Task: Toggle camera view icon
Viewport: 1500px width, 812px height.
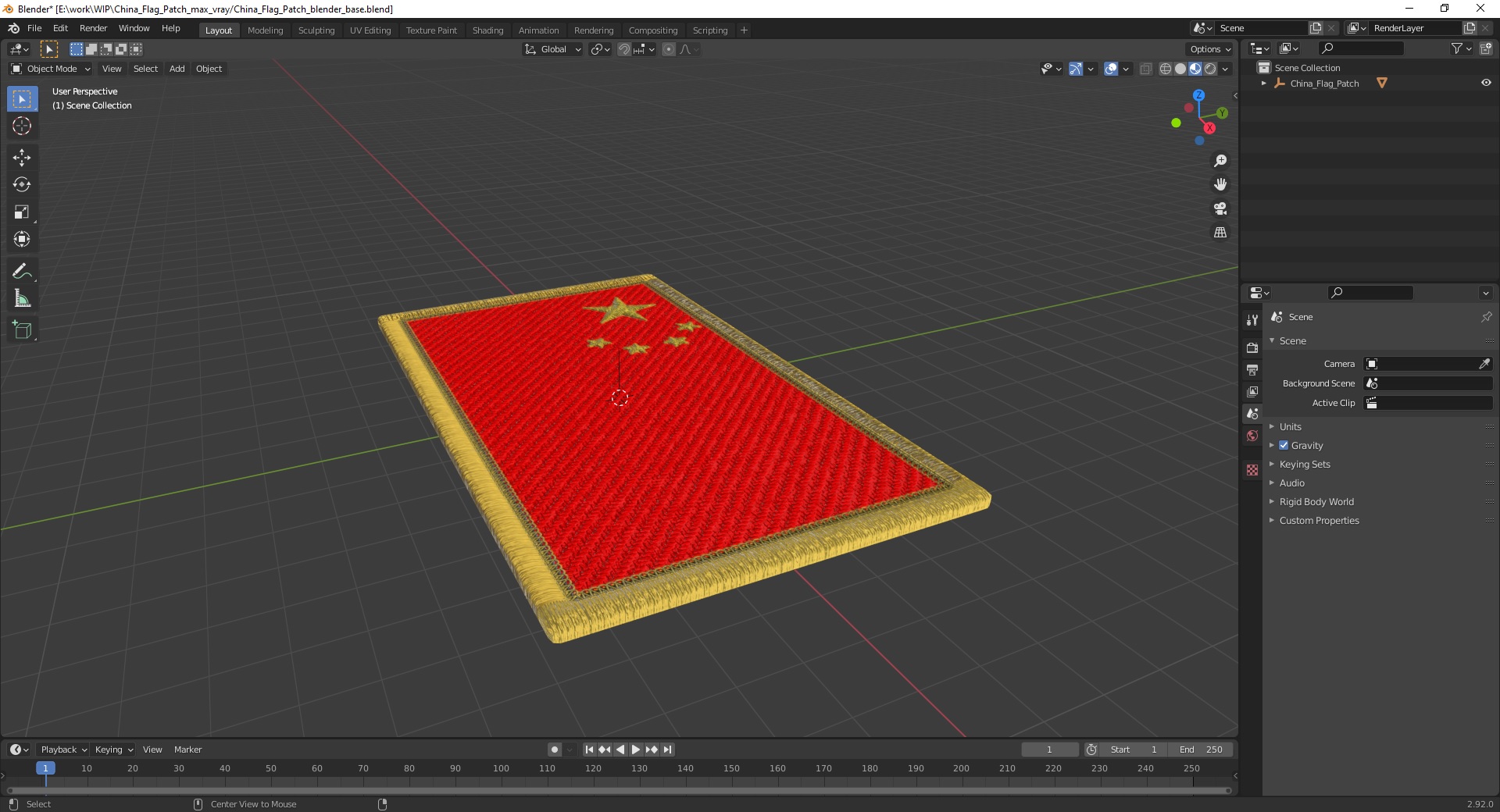Action: (1220, 208)
